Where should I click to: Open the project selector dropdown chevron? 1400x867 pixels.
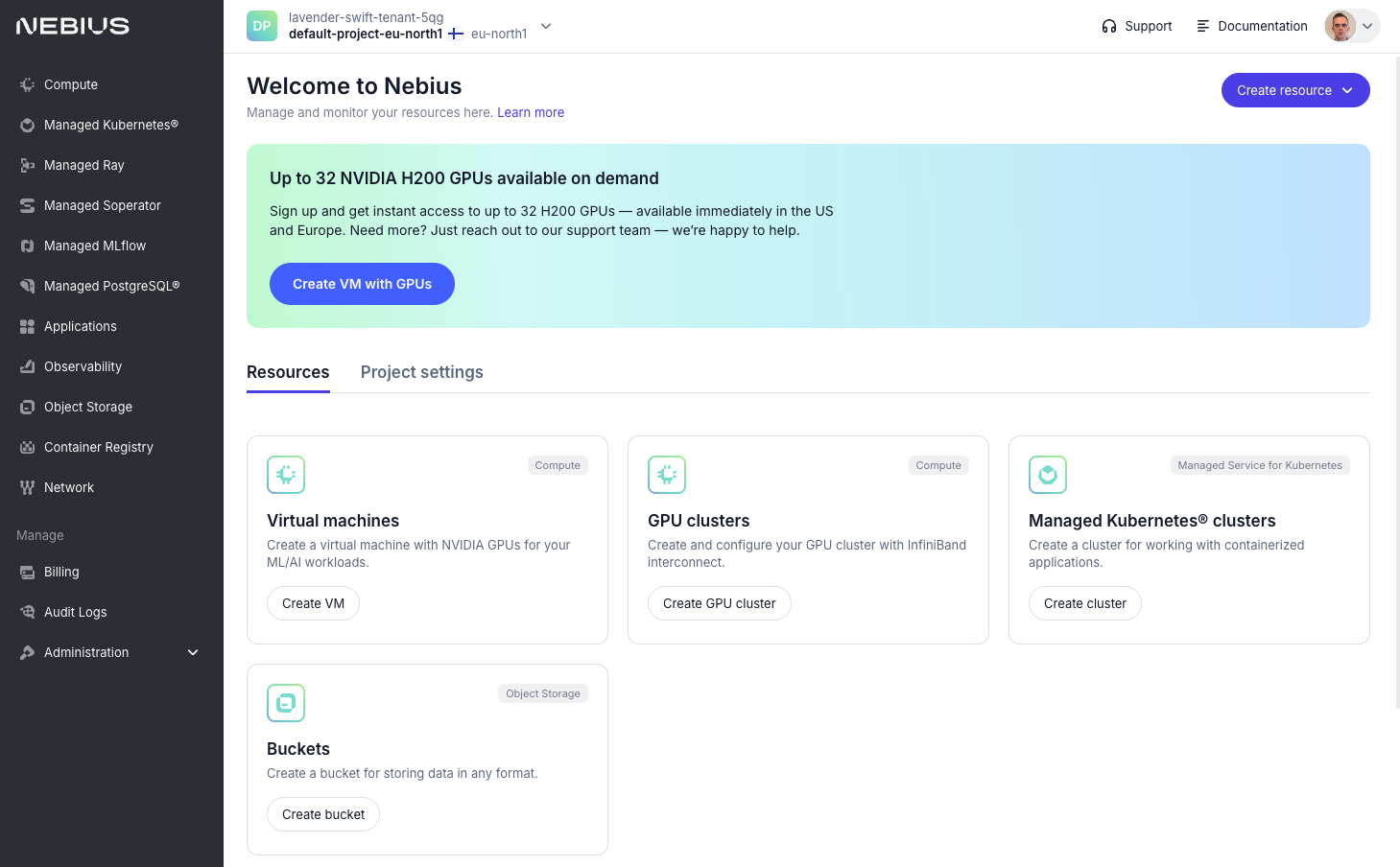tap(546, 26)
